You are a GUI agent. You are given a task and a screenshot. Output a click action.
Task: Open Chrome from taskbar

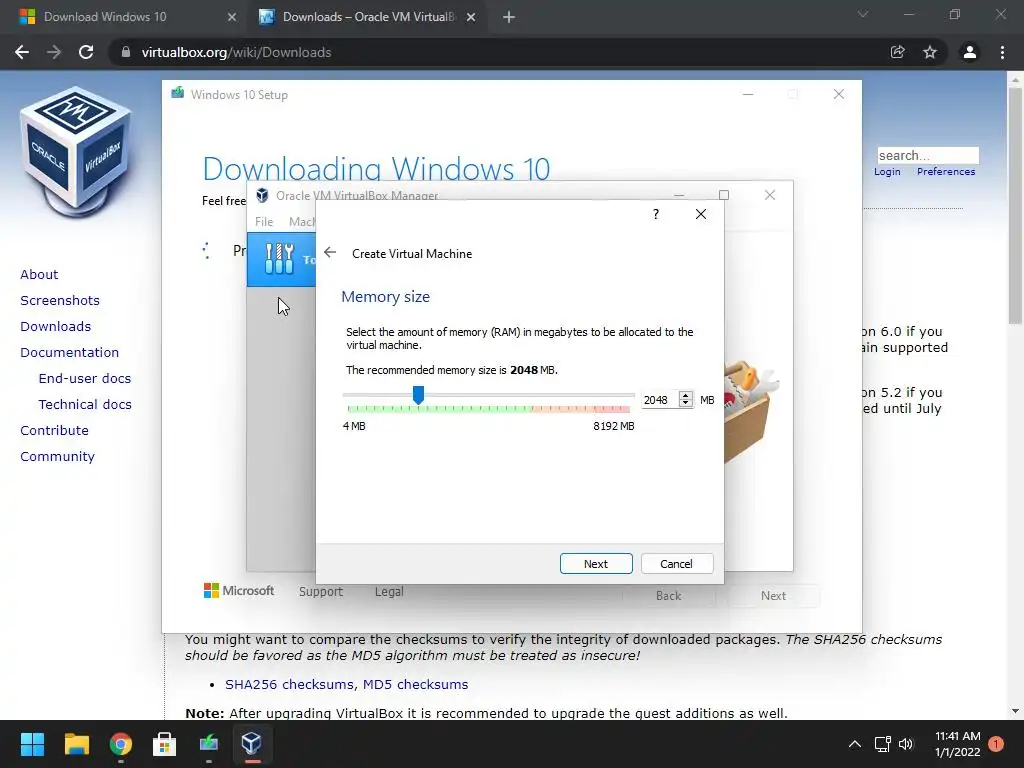121,744
